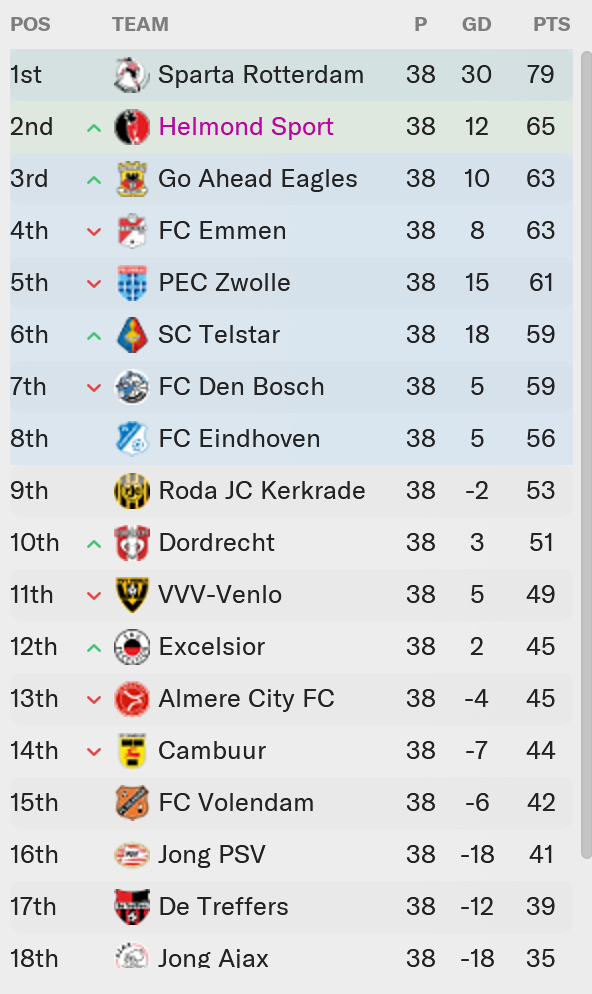
Task: Click the Roda JC Kerkrade badge
Action: (x=132, y=491)
